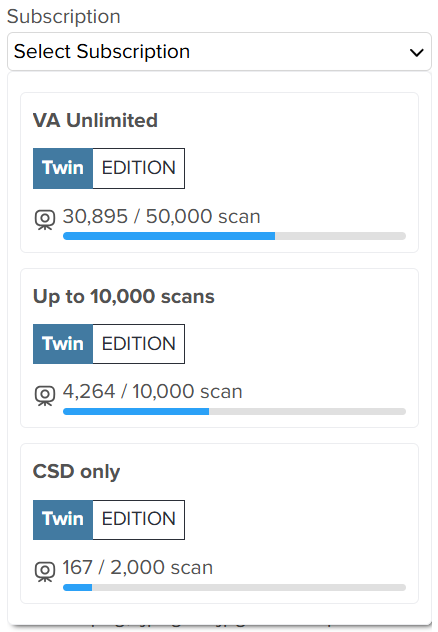This screenshot has height=632, width=438.
Task: Click EDITION label in Up to 10,000 scans card
Action: [139, 344]
